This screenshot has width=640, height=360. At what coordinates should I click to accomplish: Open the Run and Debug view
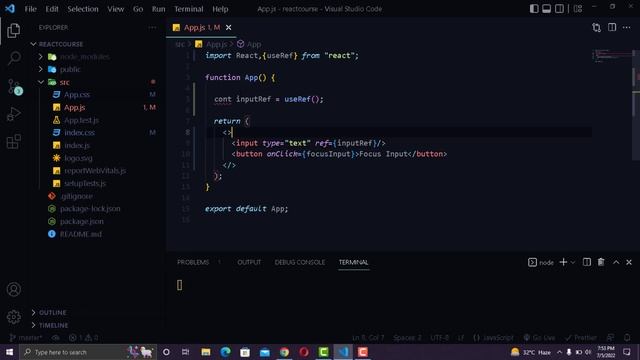click(13, 114)
